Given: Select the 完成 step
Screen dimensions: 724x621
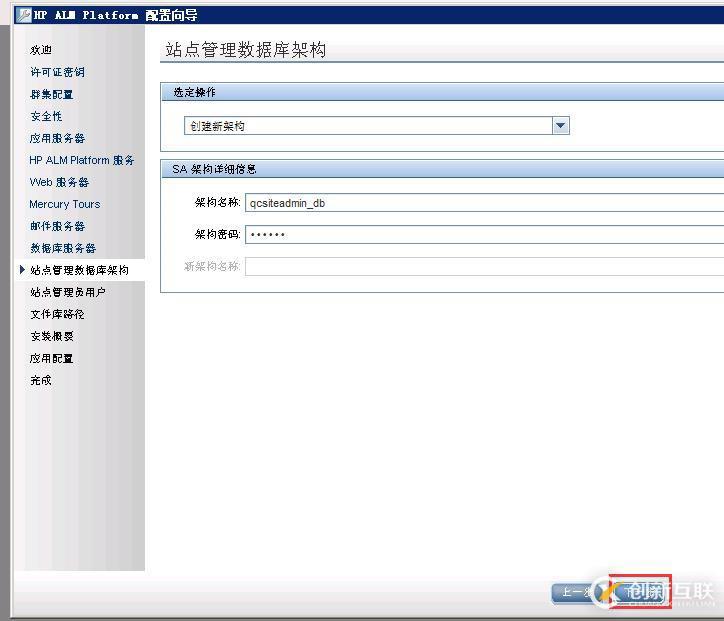Looking at the screenshot, I should click(41, 380).
